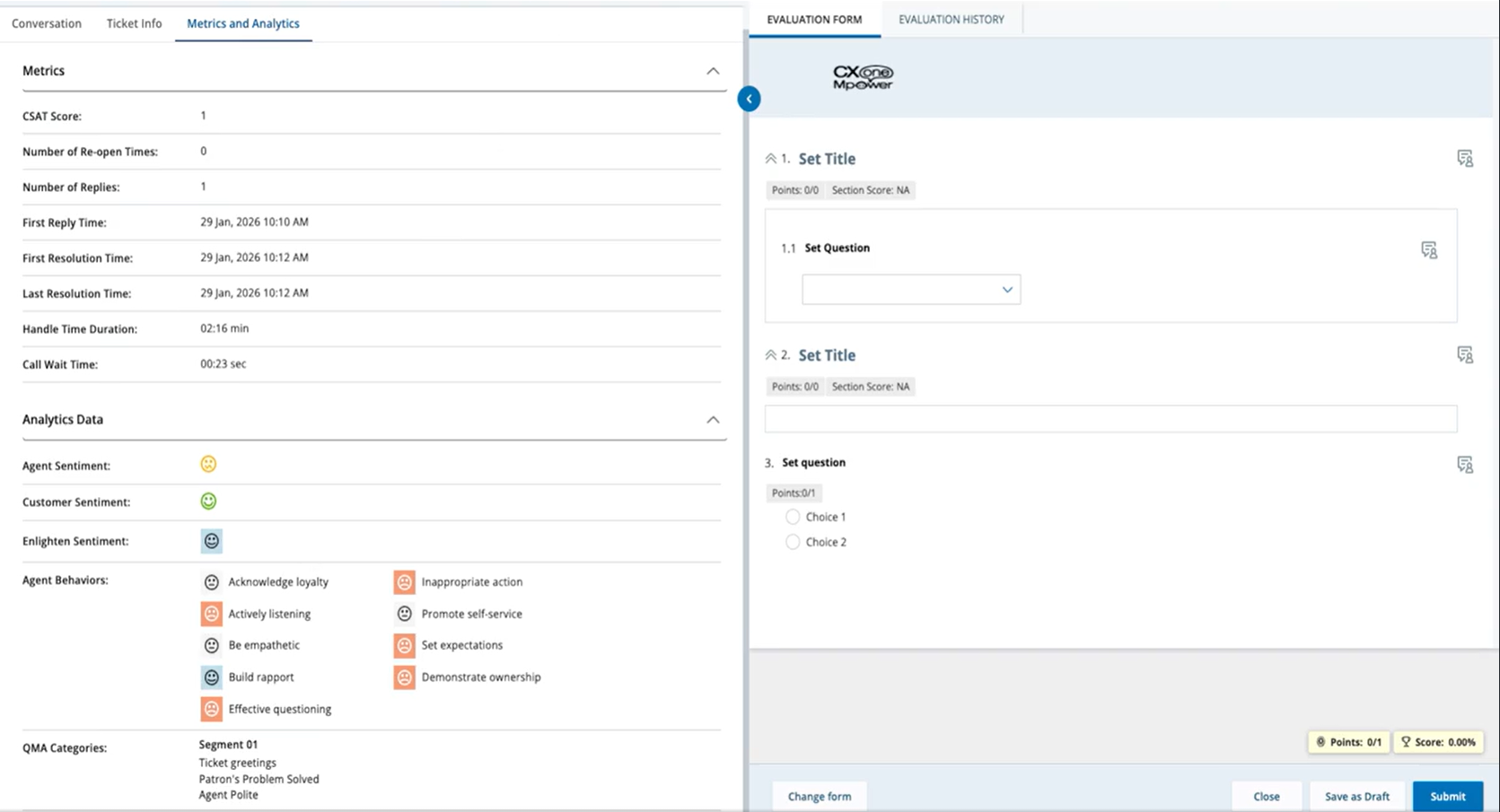Switch to the Conversation tab

point(47,23)
